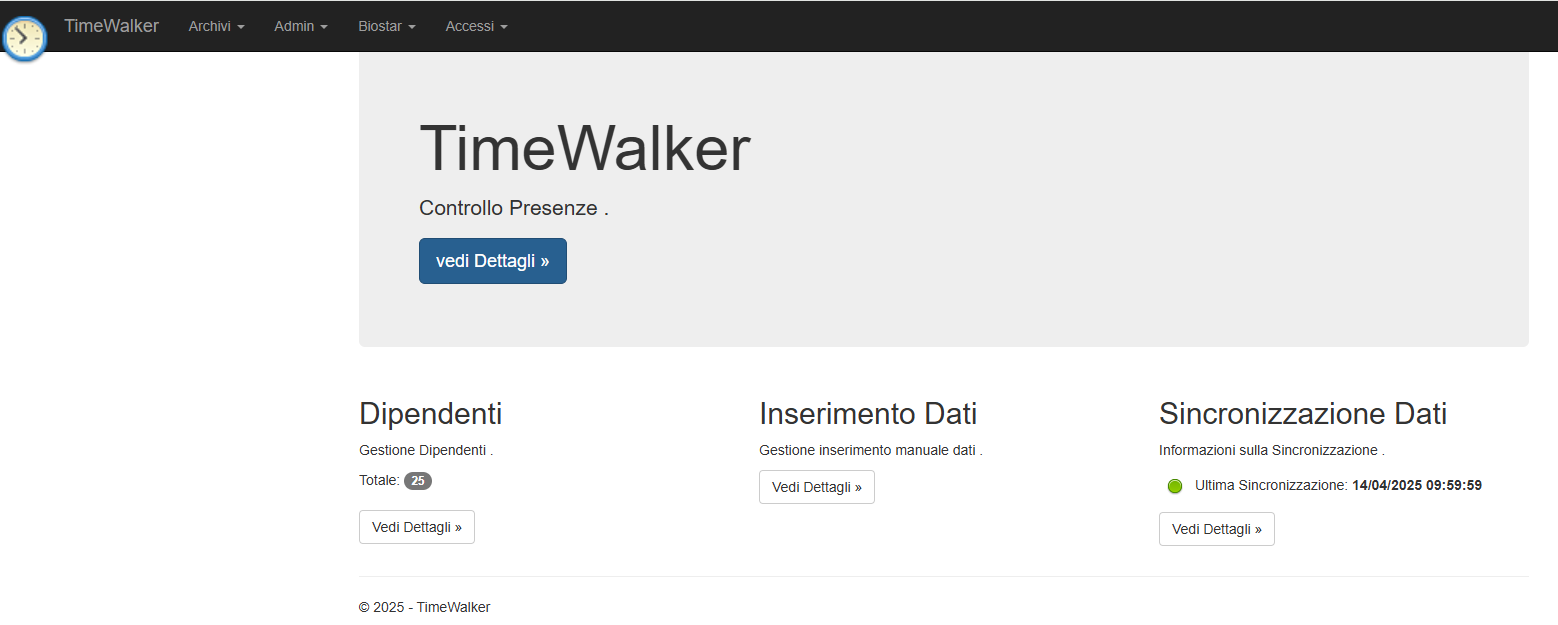Click the large TimeWalker page title
Screen dimensions: 1558x625
click(x=584, y=149)
